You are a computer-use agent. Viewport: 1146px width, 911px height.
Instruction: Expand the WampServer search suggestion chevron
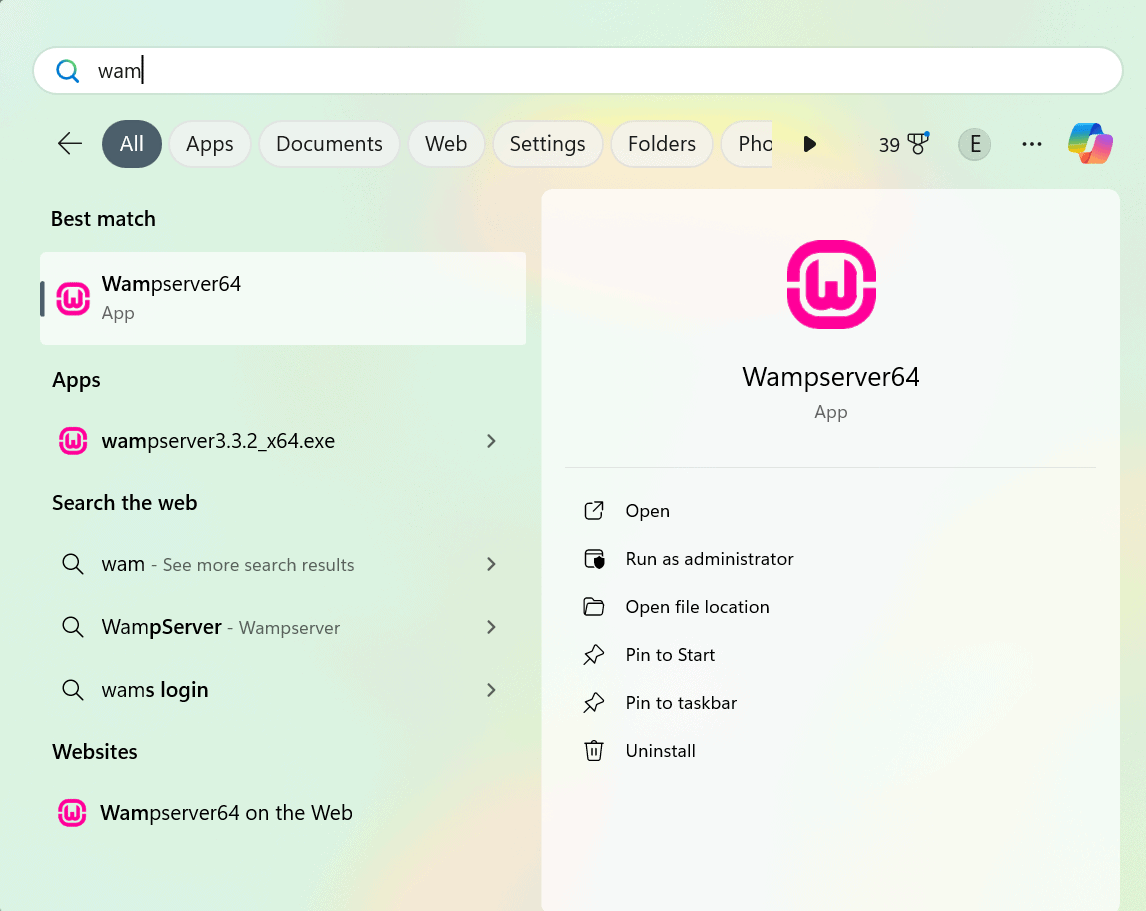491,627
